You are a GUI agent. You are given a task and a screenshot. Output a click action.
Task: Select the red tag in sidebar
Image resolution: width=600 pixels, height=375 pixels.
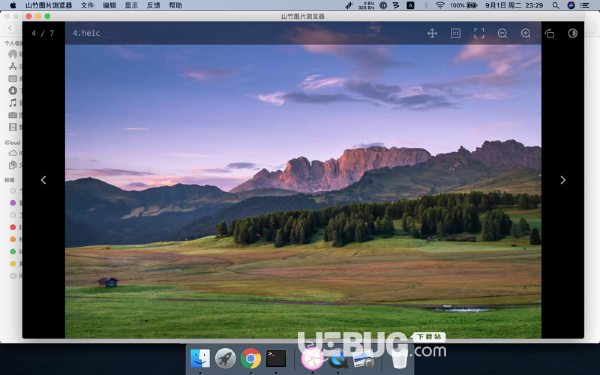tap(13, 227)
